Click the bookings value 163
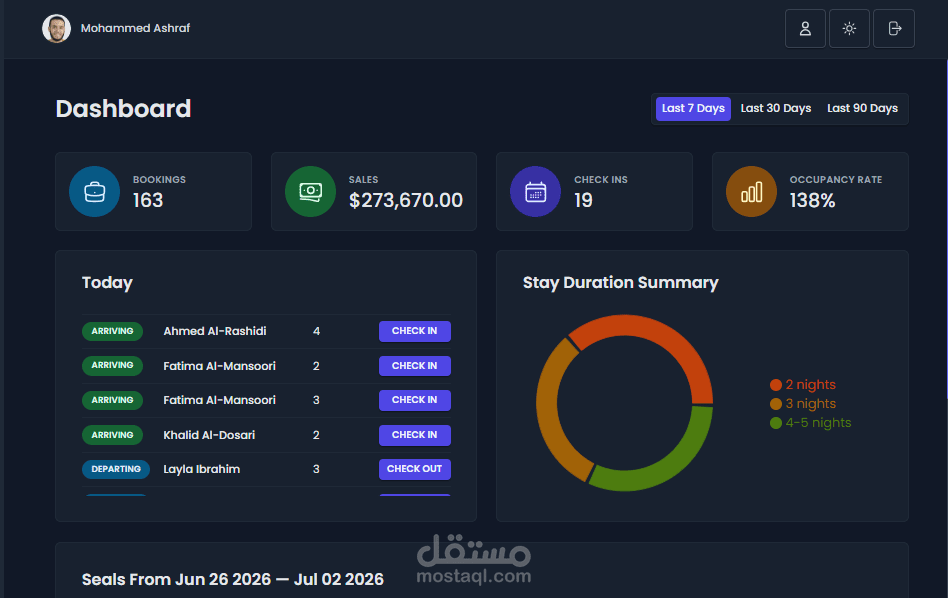 click(148, 200)
